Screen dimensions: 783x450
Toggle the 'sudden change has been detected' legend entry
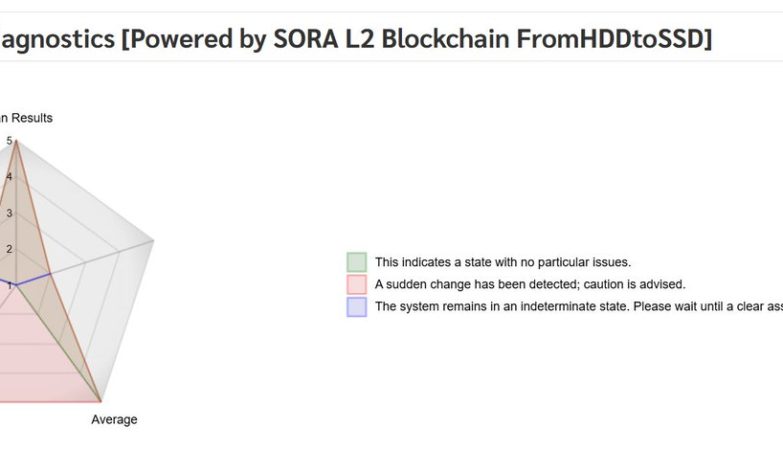tap(530, 284)
